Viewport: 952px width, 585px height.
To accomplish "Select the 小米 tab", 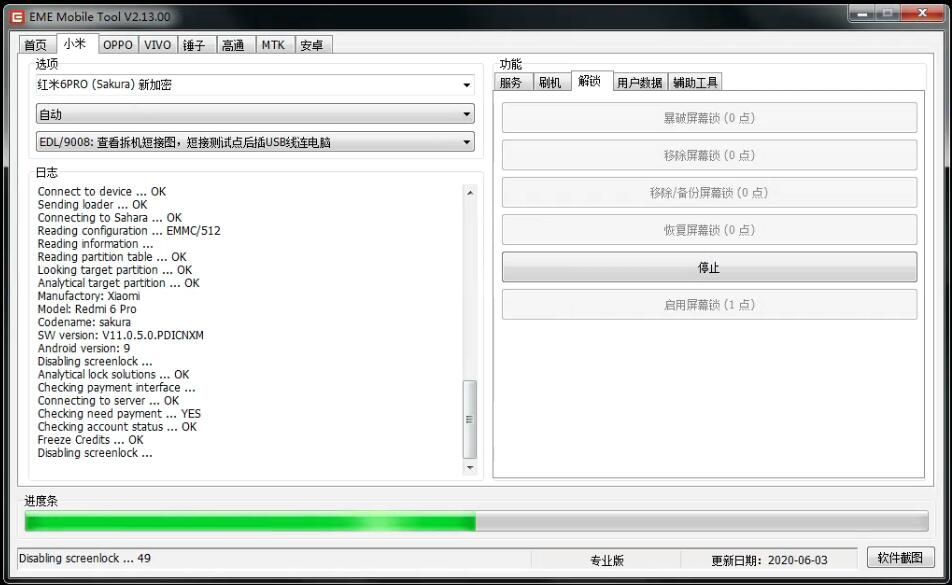I will coord(75,44).
